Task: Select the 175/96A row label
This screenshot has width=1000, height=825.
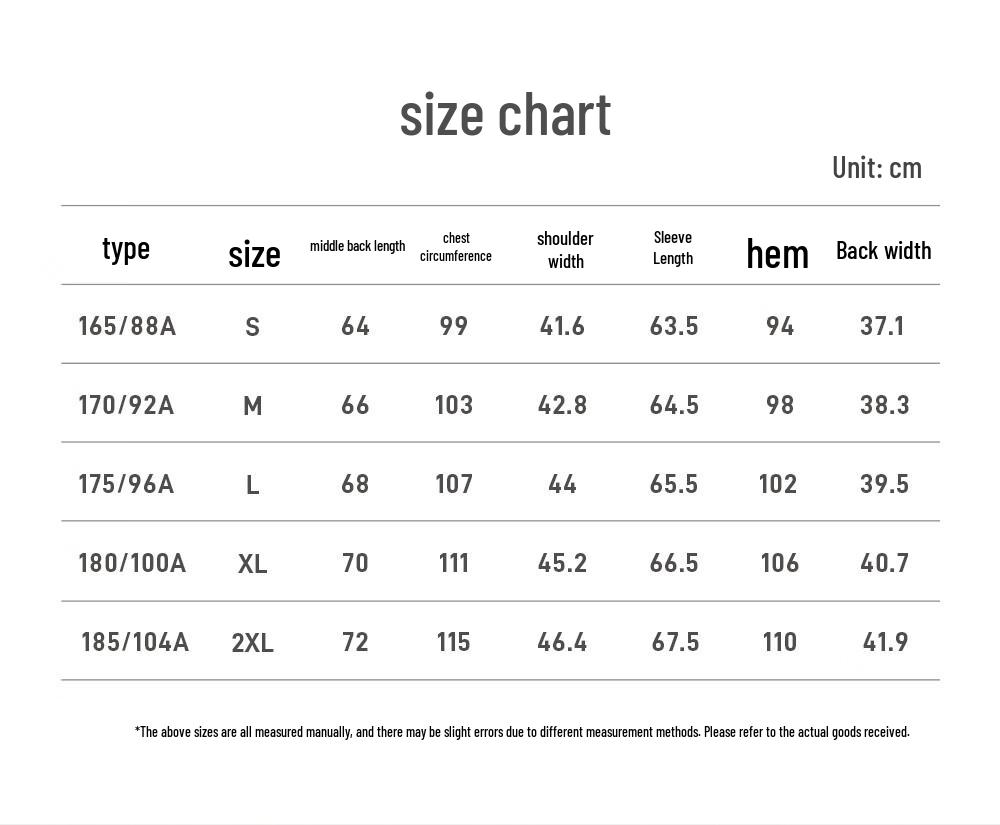Action: coord(126,484)
